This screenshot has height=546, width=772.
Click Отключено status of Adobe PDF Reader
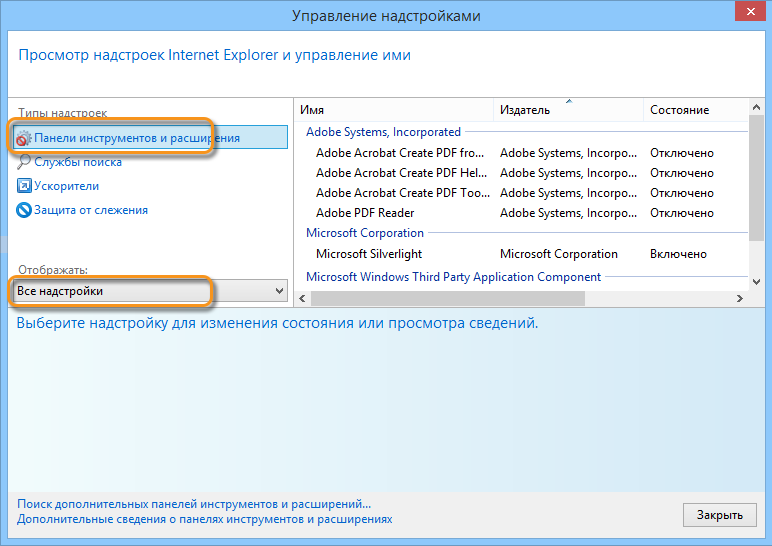[681, 213]
